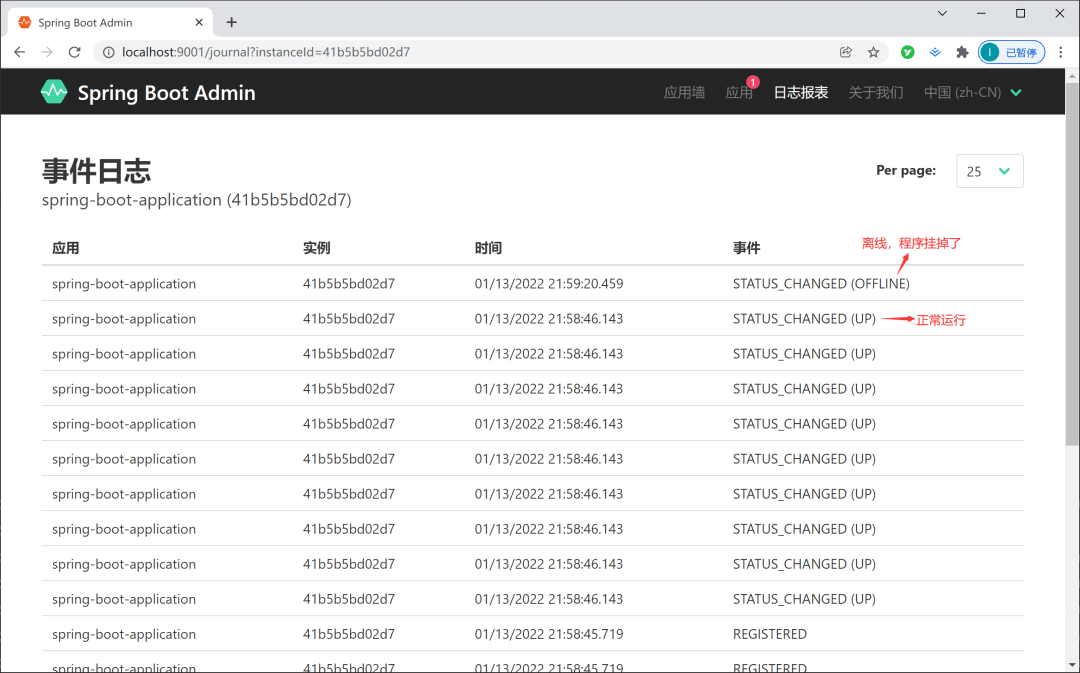
Task: Maximize the browser window
Action: [1021, 13]
